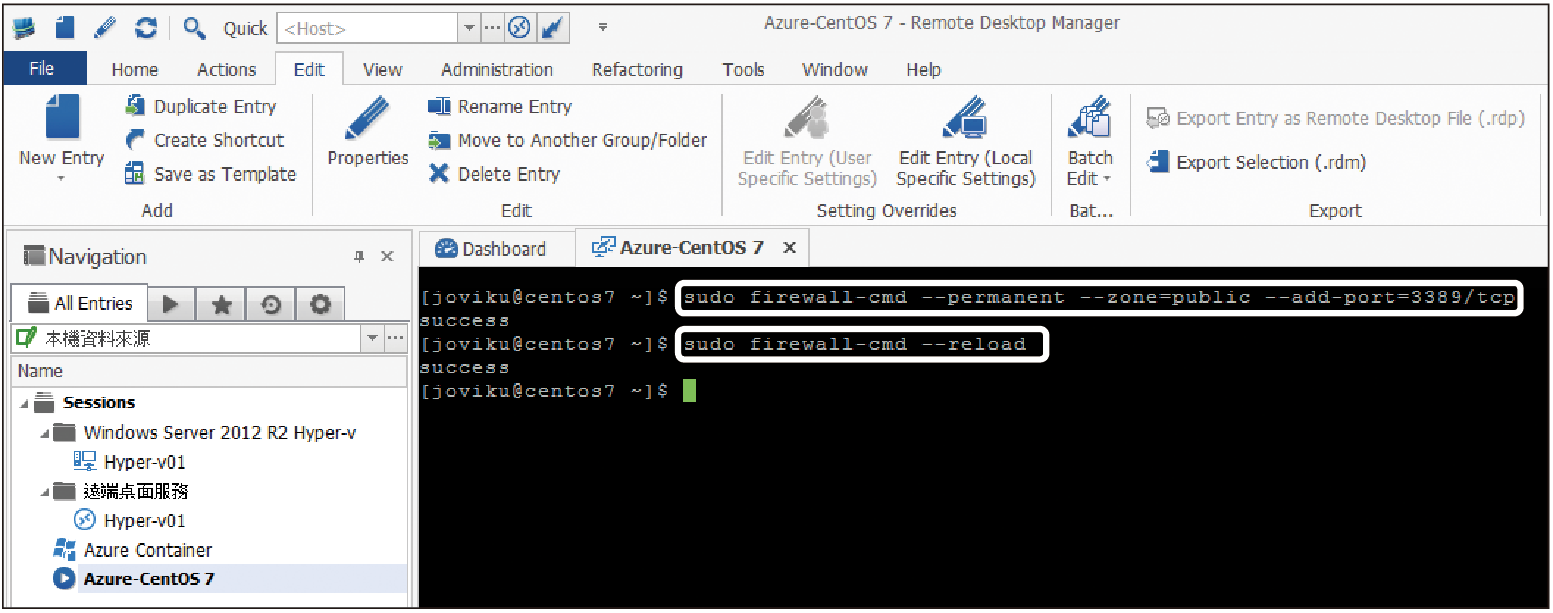Select the Azure-CentOS 7 session tab
1553x613 pixels.
point(690,248)
